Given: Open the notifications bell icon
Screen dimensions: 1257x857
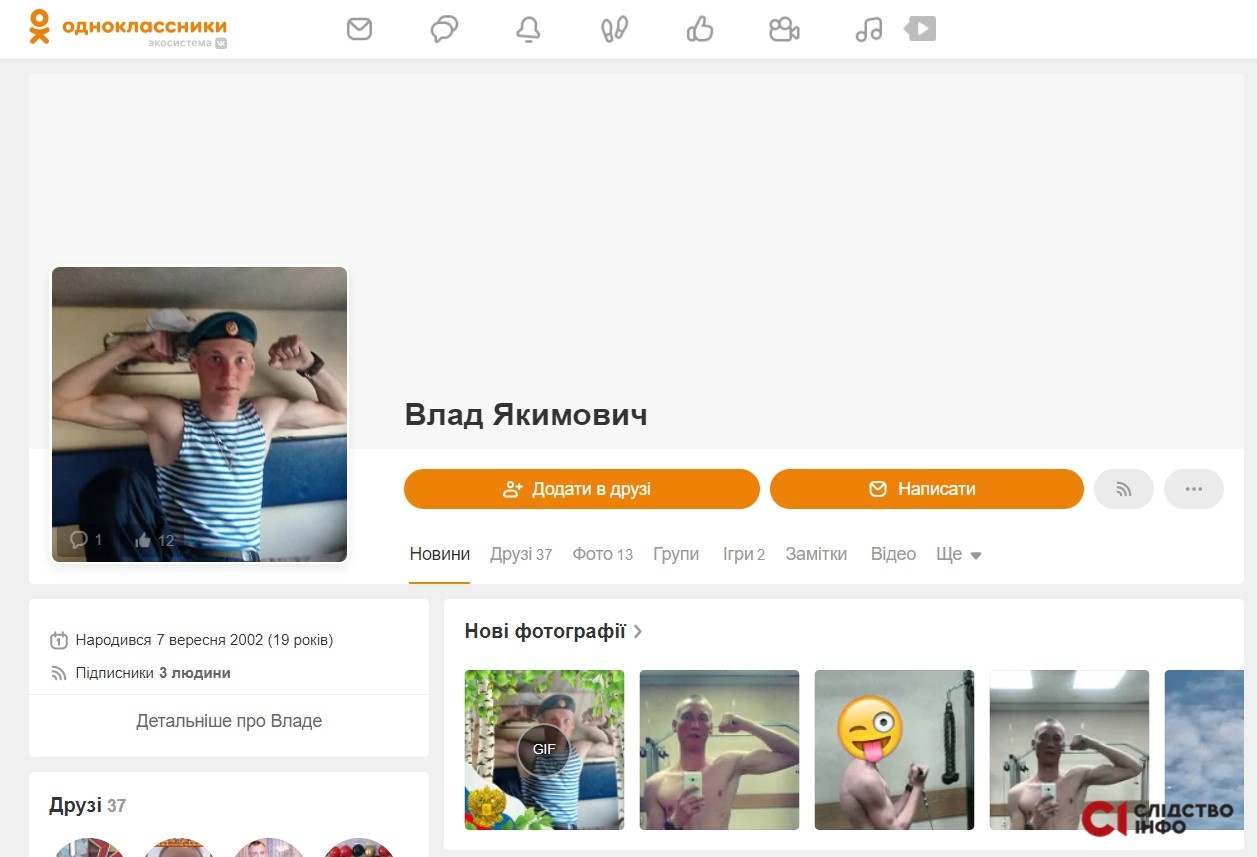Looking at the screenshot, I should click(528, 30).
